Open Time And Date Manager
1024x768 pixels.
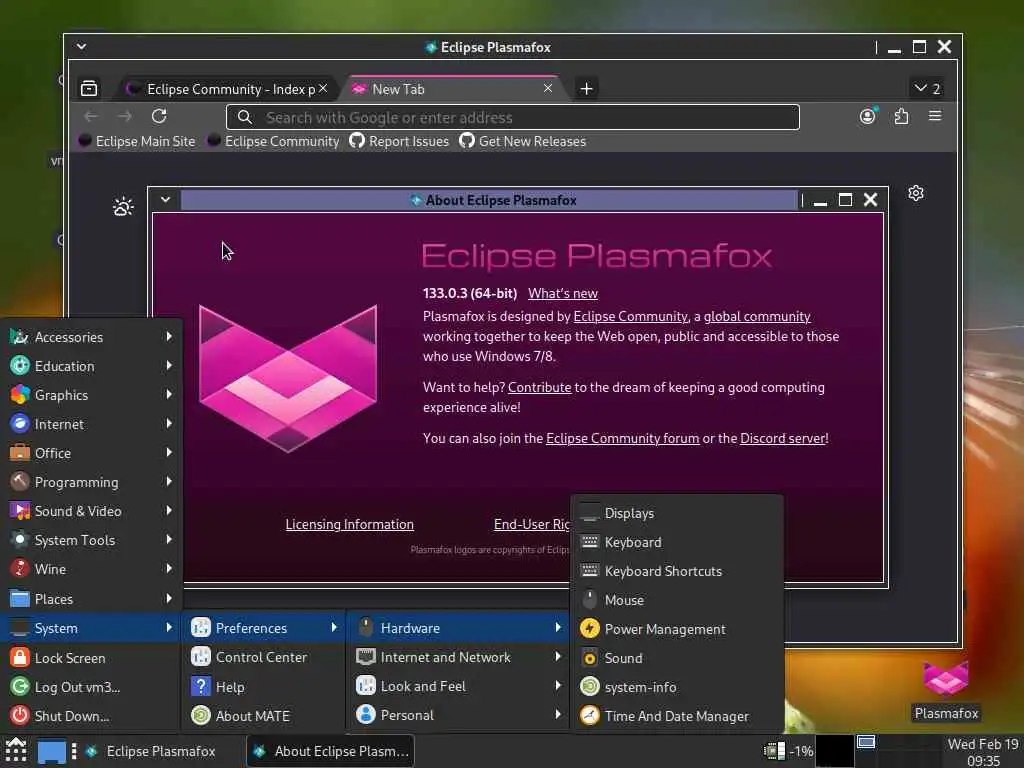(x=677, y=716)
